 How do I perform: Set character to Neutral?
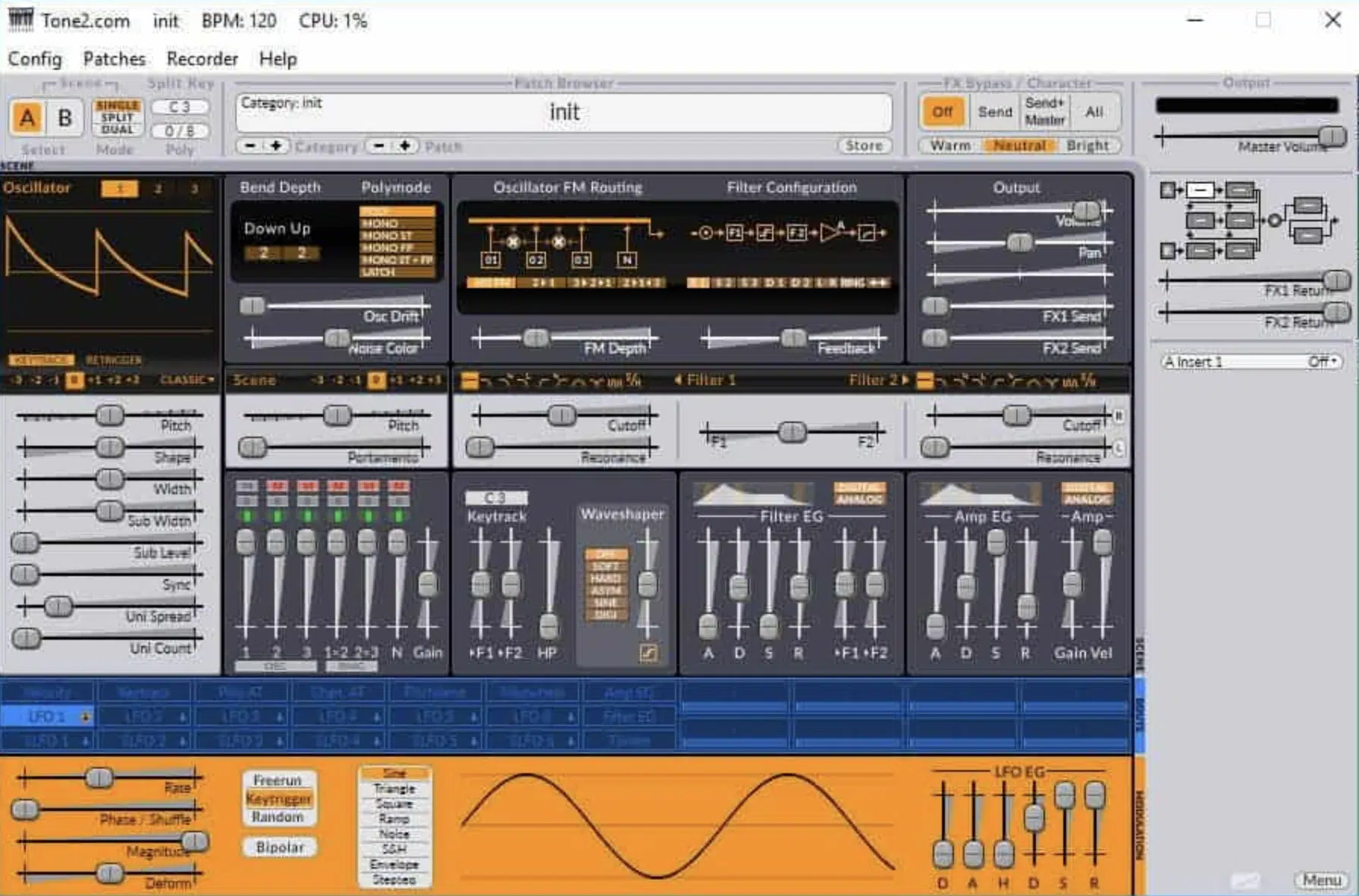[1019, 146]
